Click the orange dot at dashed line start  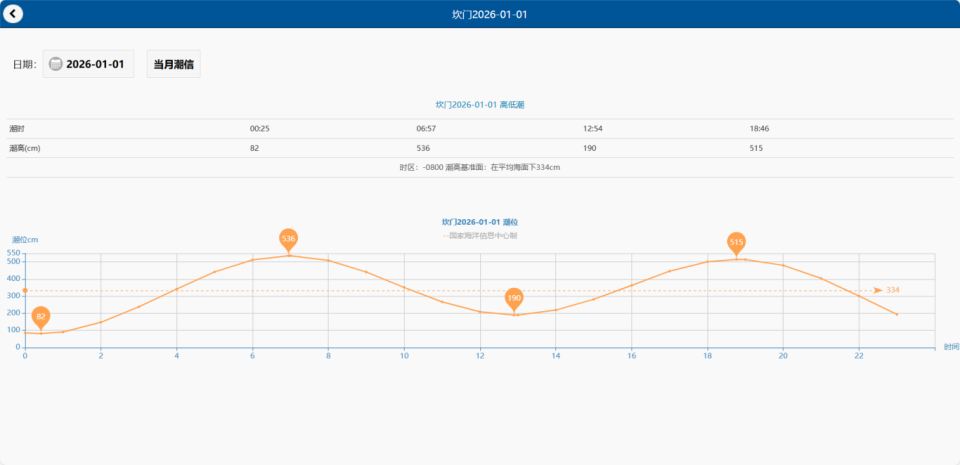[x=25, y=291]
